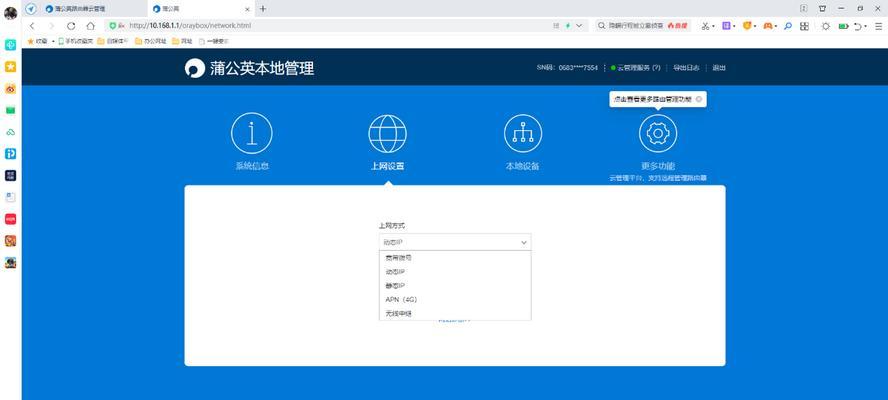Expand the address bar dropdown chevron
Image resolution: width=888 pixels, height=400 pixels.
579,26
